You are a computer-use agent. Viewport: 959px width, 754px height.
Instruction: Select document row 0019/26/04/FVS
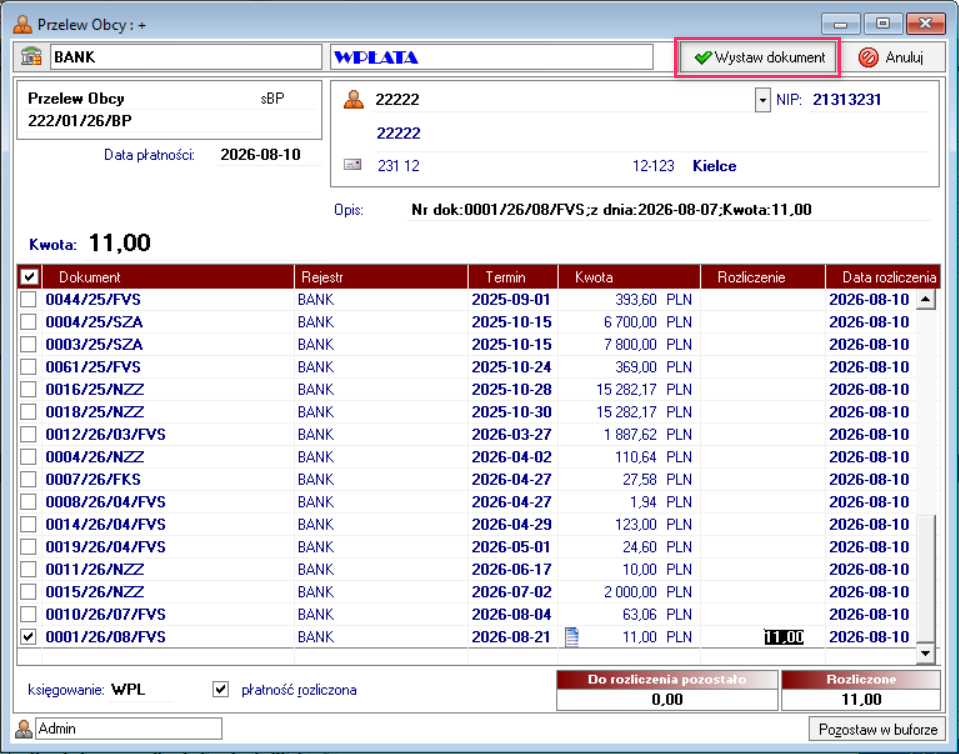468,547
